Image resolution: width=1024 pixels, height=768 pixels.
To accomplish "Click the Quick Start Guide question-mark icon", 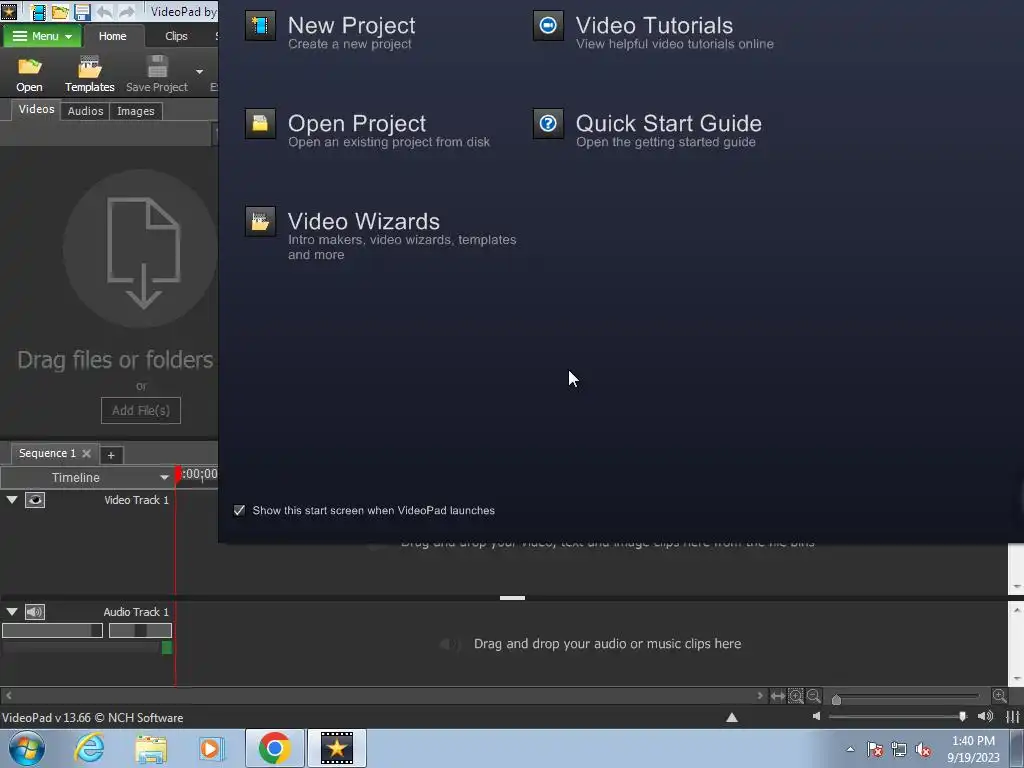I will [548, 123].
